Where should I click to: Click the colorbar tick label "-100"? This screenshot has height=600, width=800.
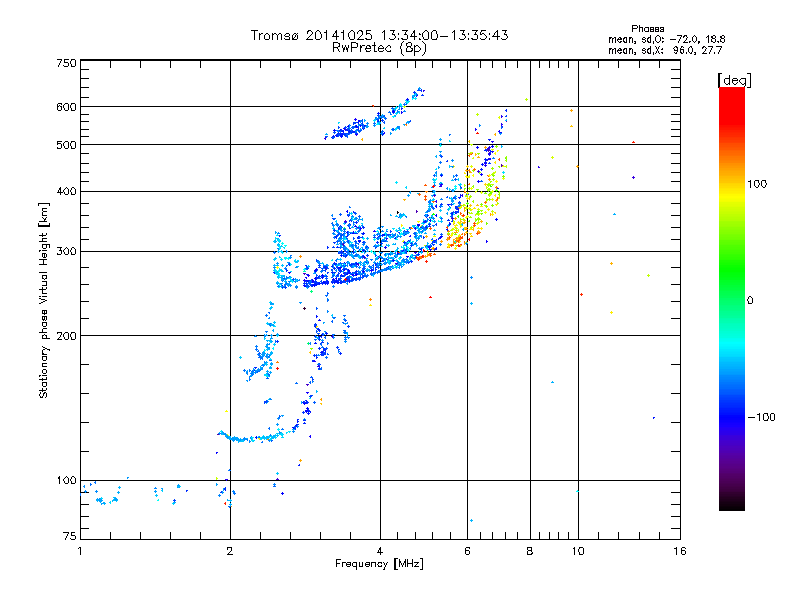[x=761, y=417]
